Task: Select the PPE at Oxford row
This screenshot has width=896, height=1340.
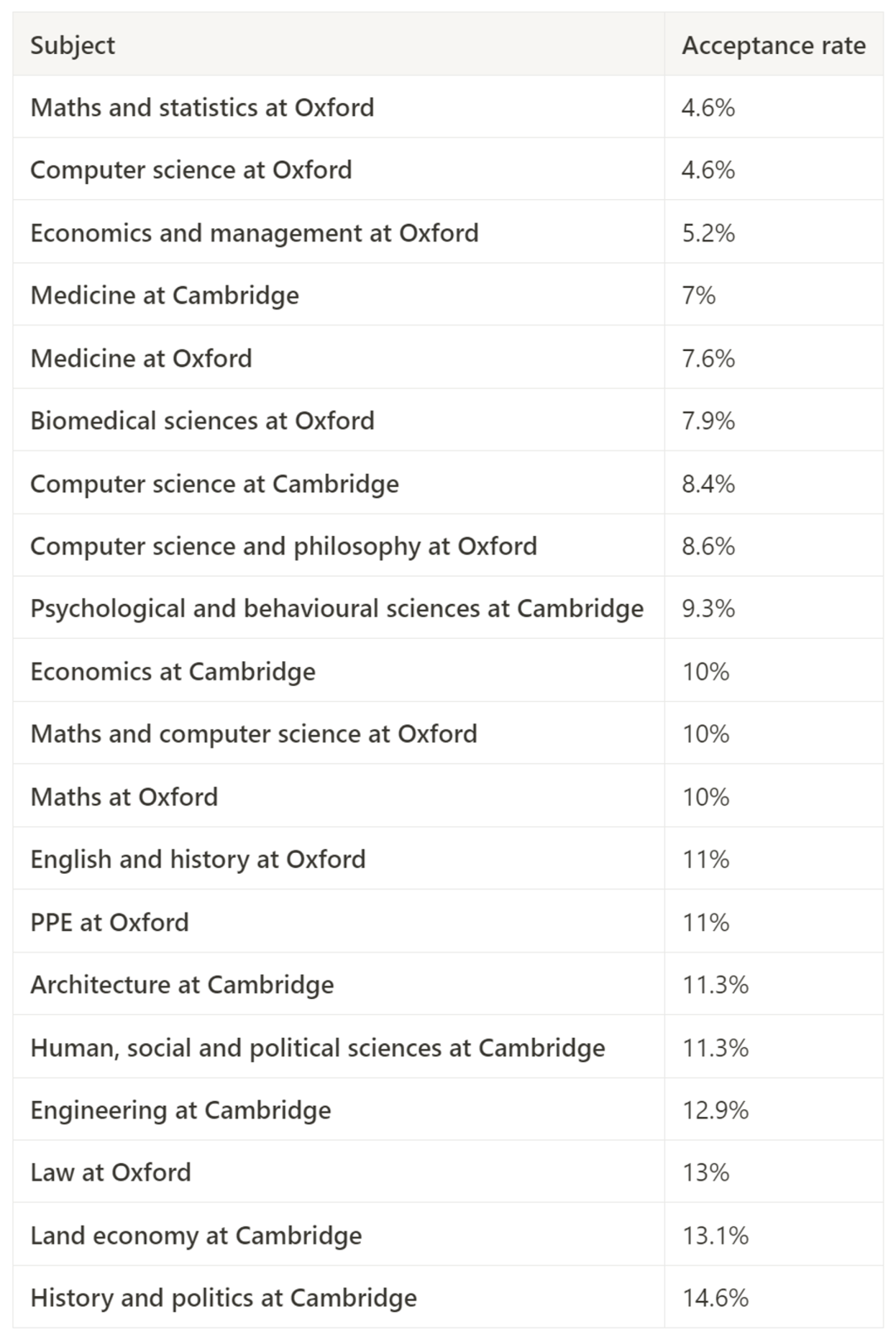Action: (x=110, y=922)
